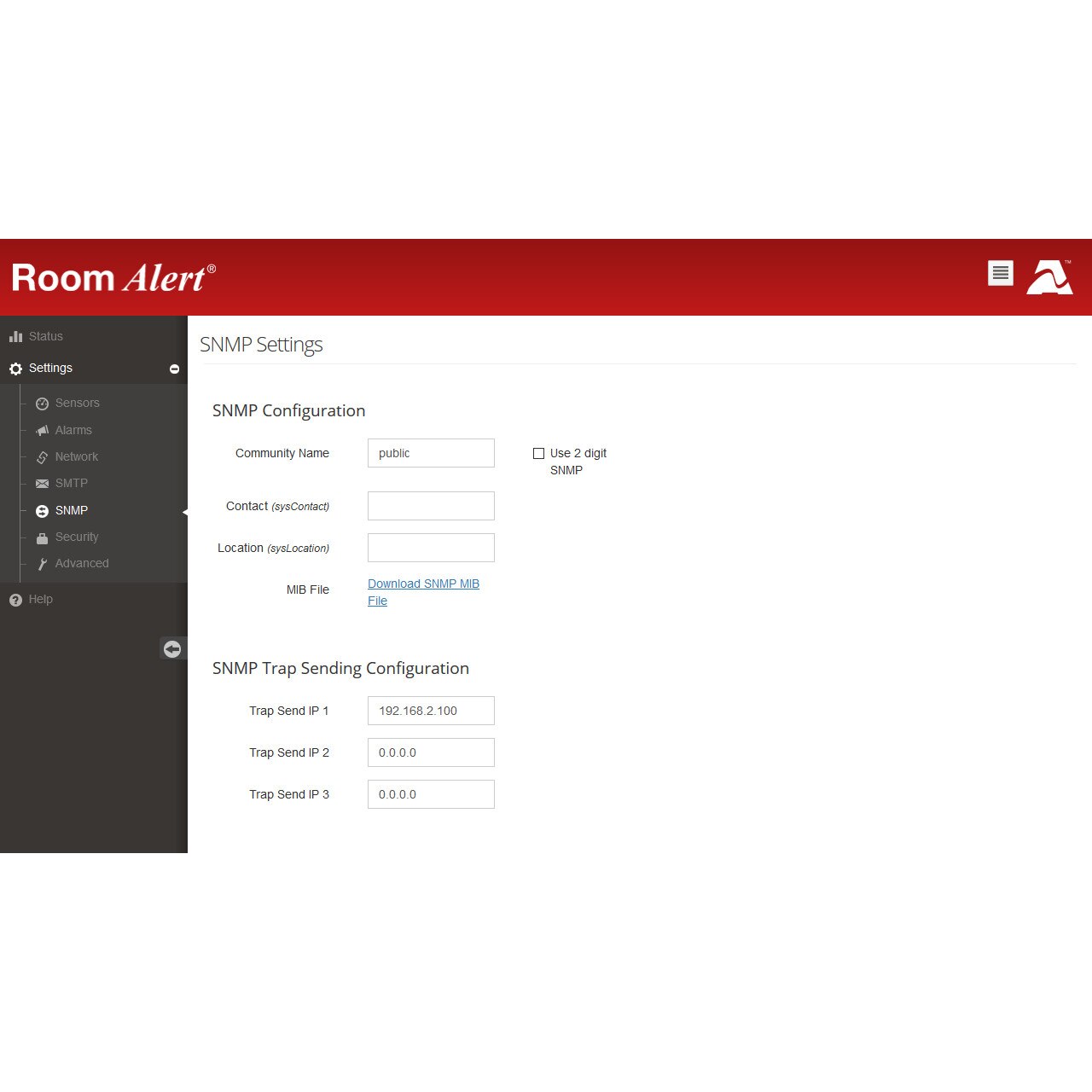Open Security via the padlock icon
Image resolution: width=1092 pixels, height=1092 pixels.
point(43,537)
